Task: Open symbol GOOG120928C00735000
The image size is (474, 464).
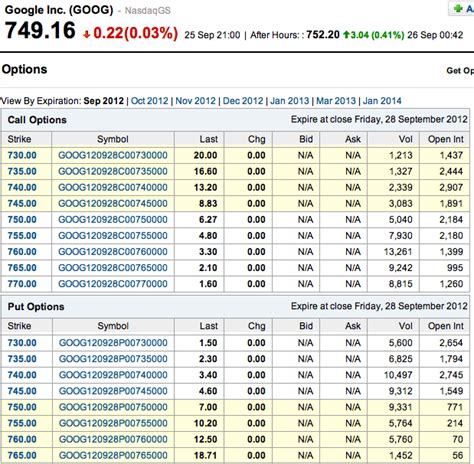Action: [x=113, y=171]
